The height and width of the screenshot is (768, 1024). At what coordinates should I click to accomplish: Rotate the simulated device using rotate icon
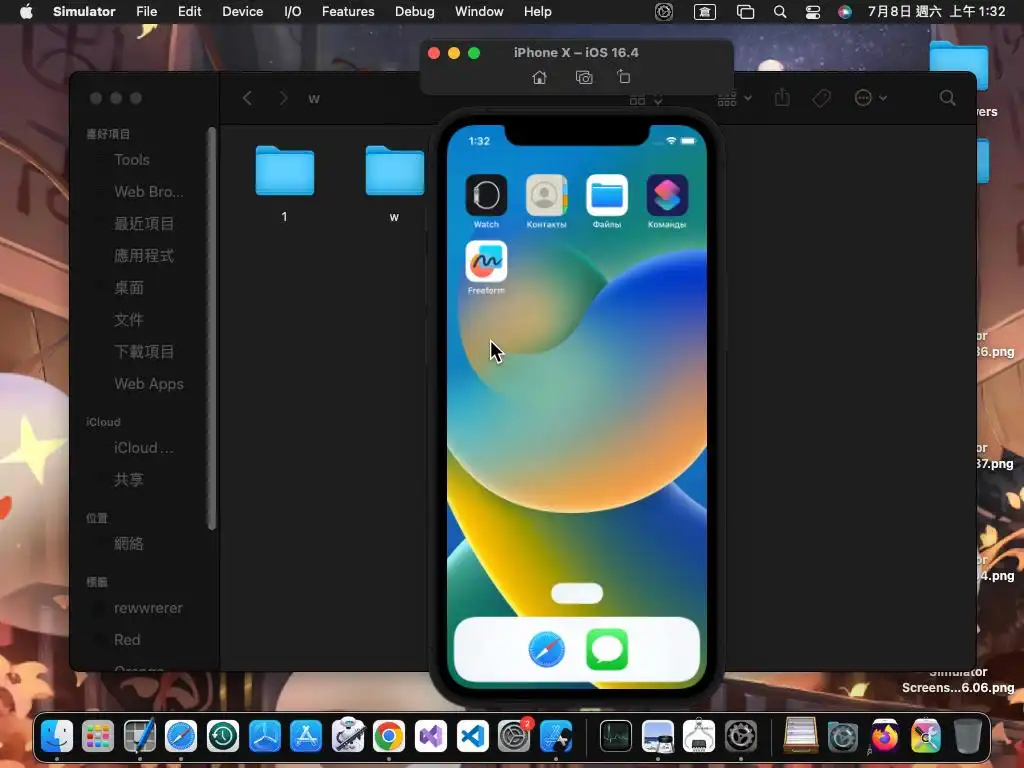[x=624, y=76]
